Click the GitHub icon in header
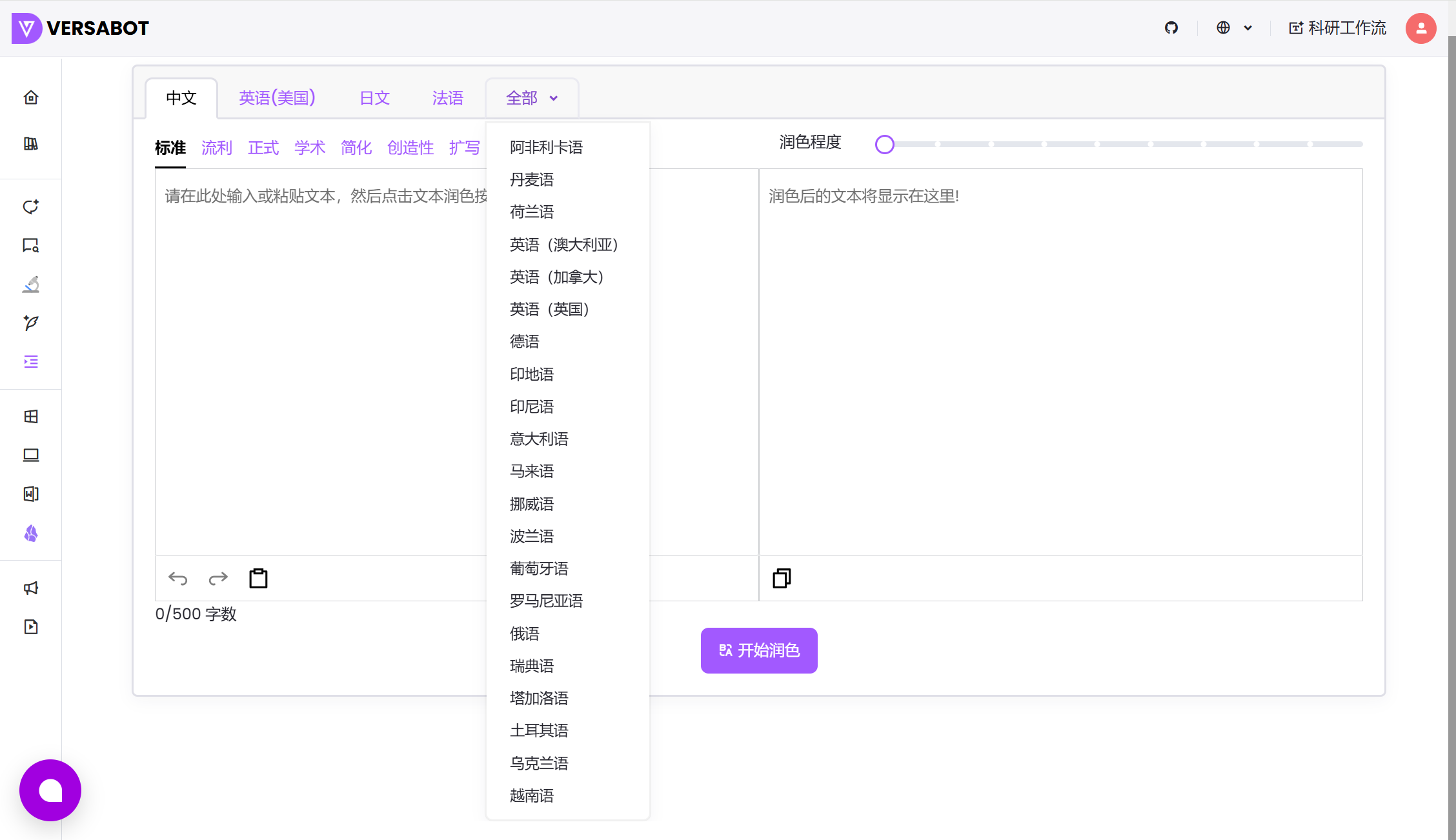Image resolution: width=1456 pixels, height=840 pixels. tap(1171, 28)
